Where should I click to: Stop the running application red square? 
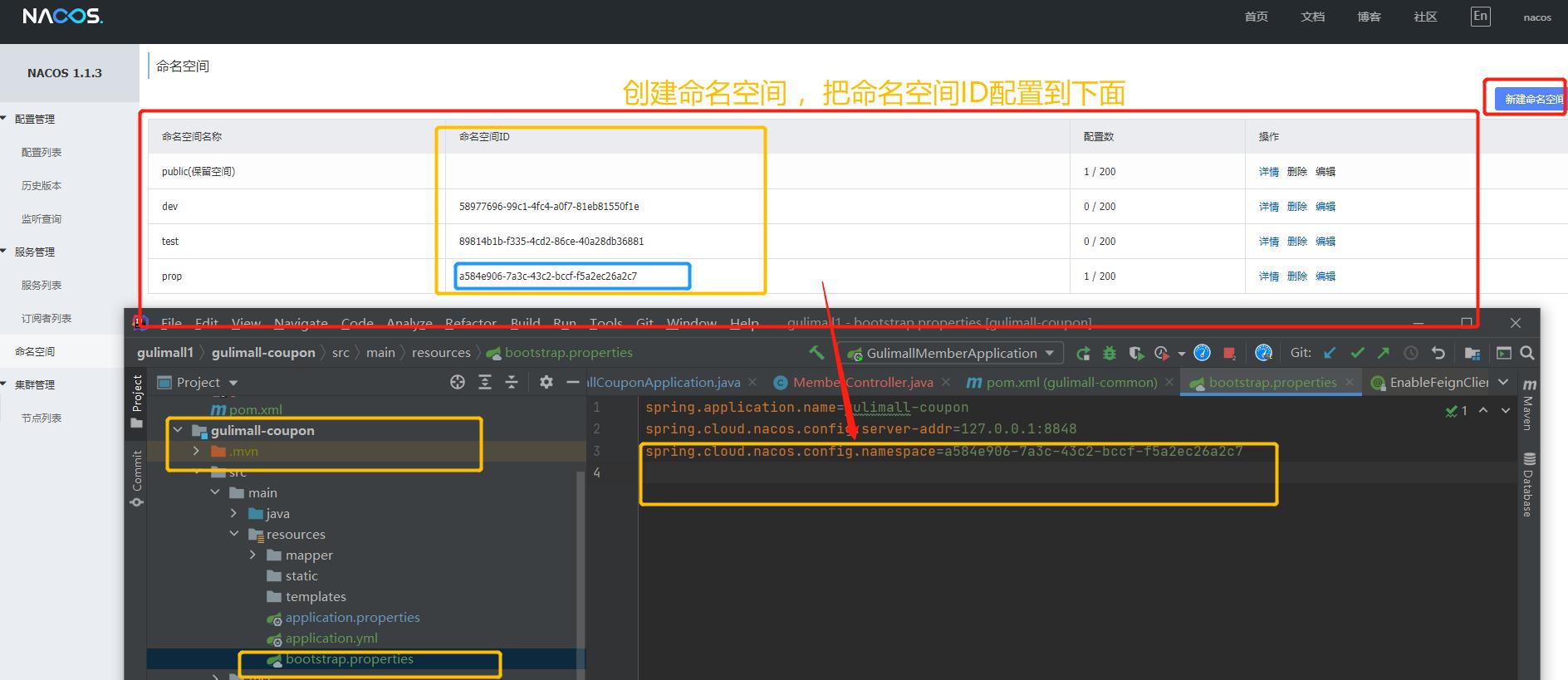[1229, 354]
